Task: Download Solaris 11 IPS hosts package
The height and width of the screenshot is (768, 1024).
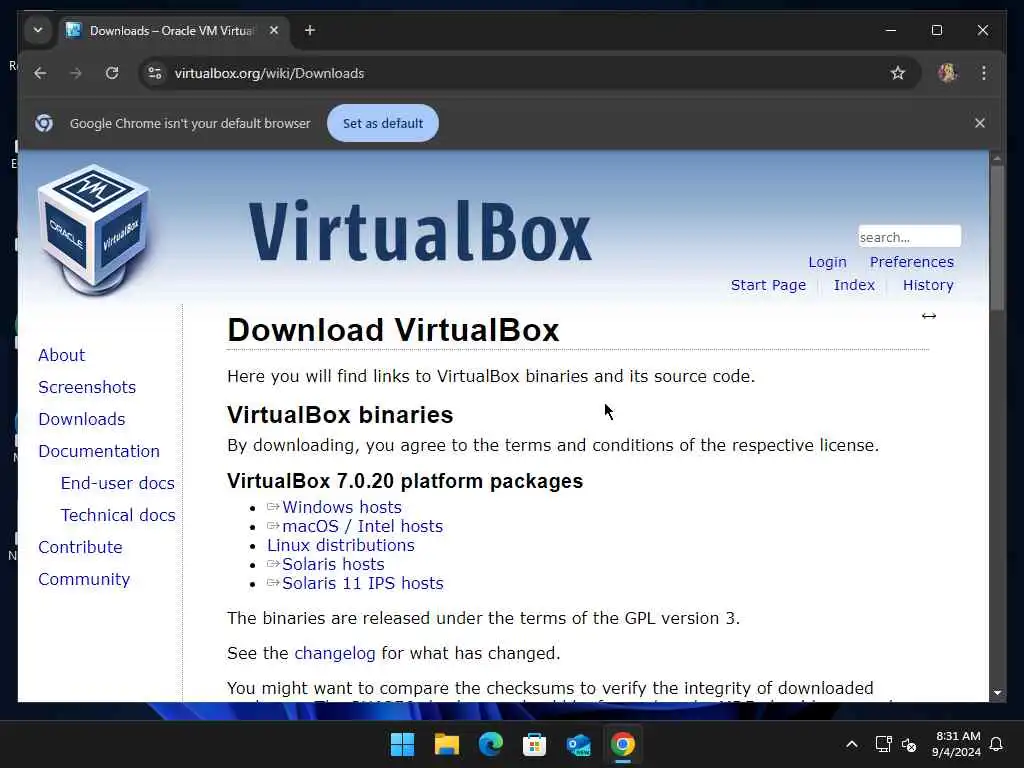Action: pos(362,583)
